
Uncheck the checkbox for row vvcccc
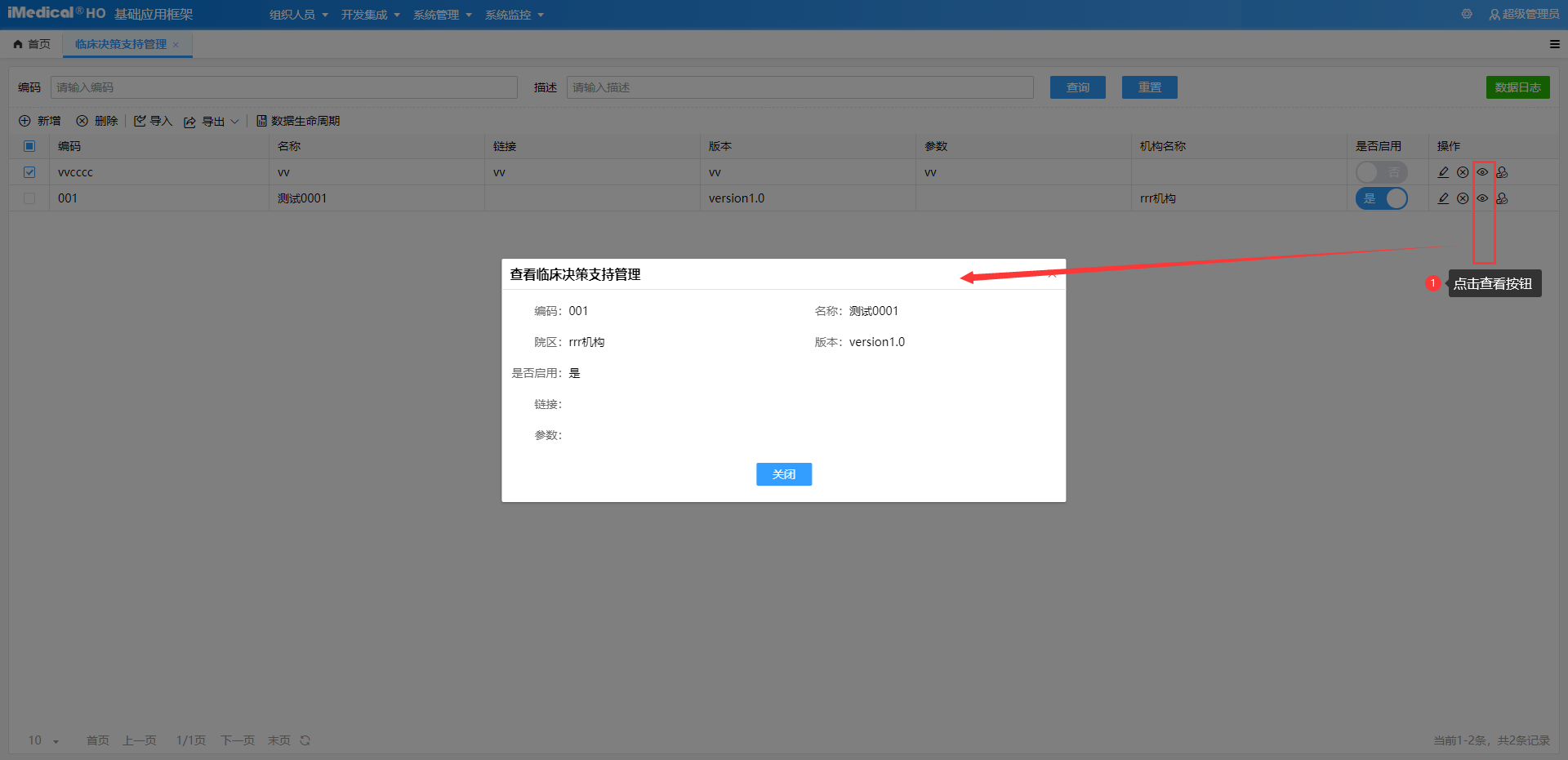[x=29, y=172]
